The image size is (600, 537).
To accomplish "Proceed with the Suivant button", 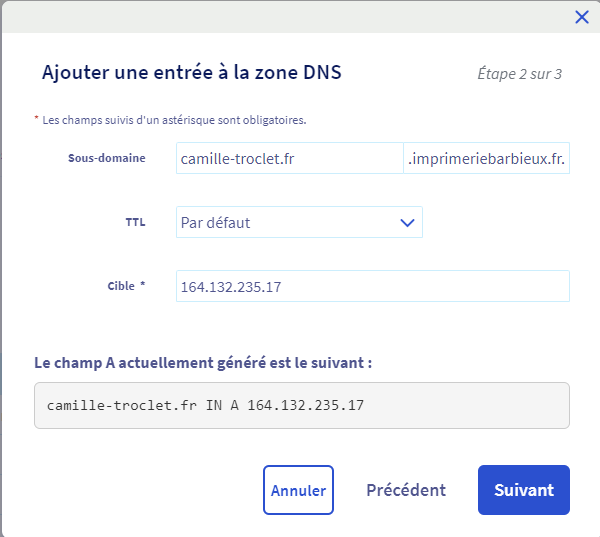I will click(x=523, y=490).
